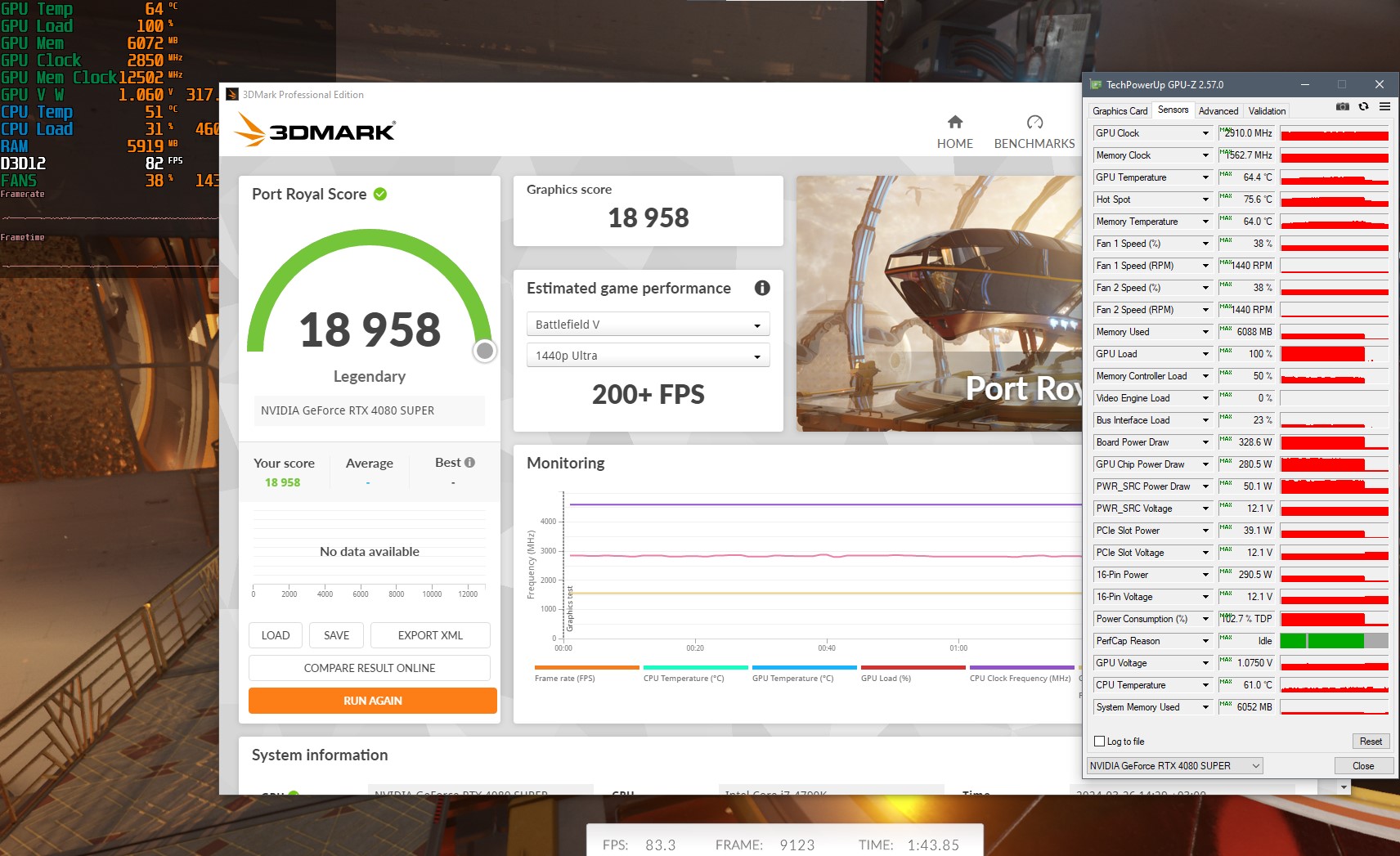
Task: Expand the Memory Controller Load dropdown
Action: [1205, 376]
